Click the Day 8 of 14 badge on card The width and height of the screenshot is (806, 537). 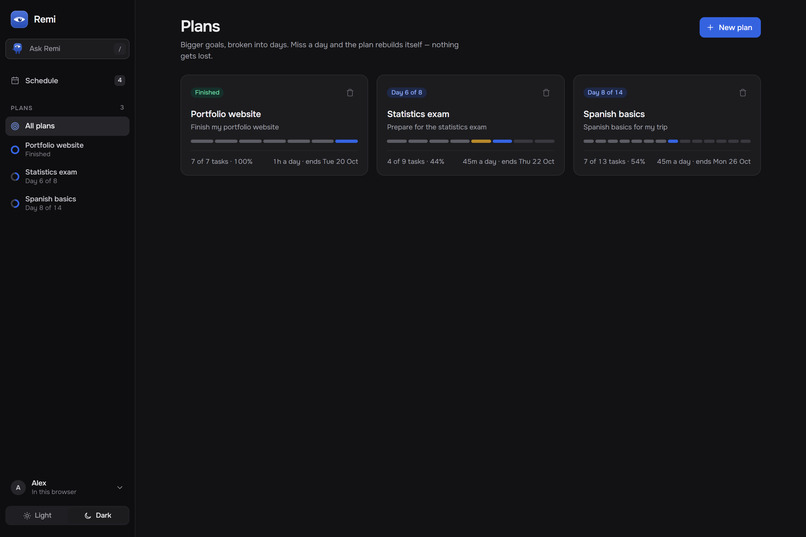coord(605,92)
